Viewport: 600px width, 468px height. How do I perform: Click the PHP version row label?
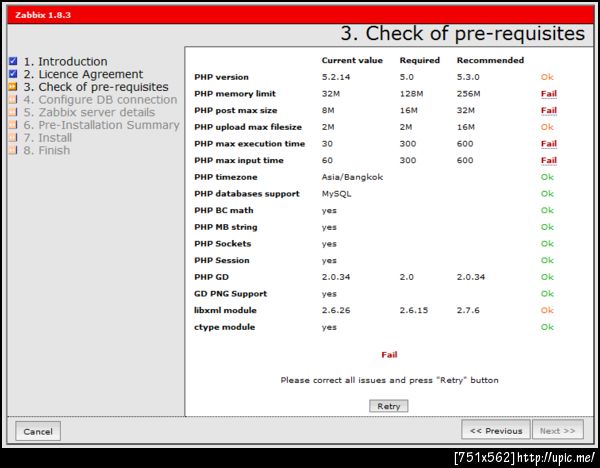[221, 77]
